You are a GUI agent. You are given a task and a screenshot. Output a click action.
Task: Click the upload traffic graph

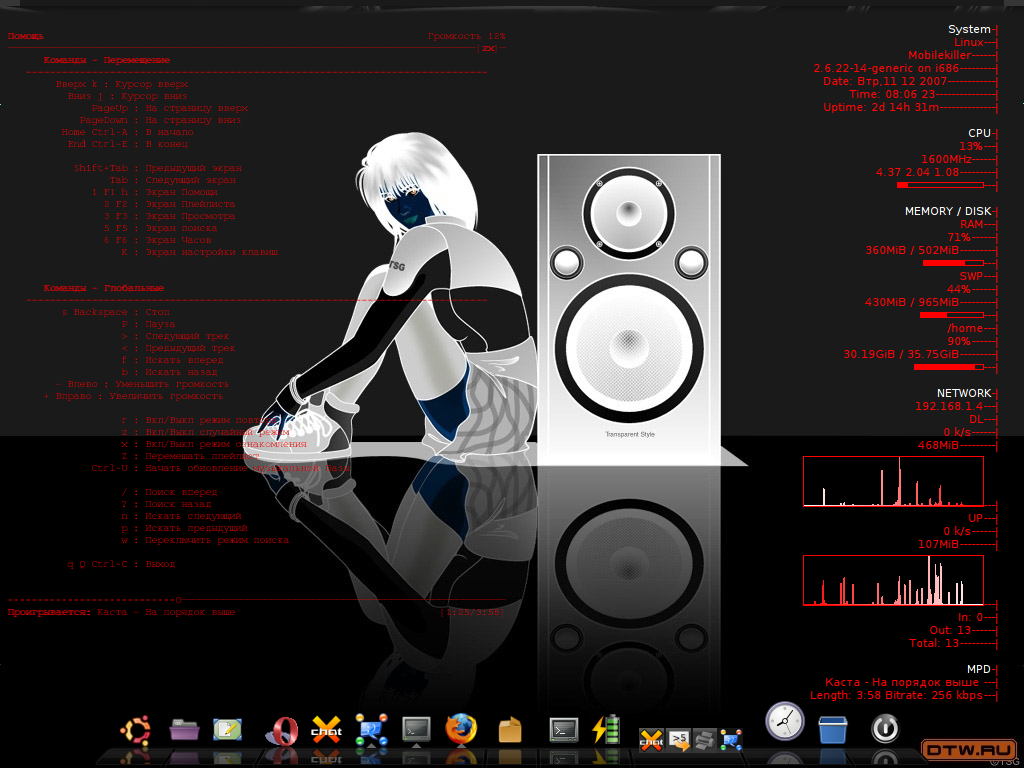pyautogui.click(x=893, y=581)
